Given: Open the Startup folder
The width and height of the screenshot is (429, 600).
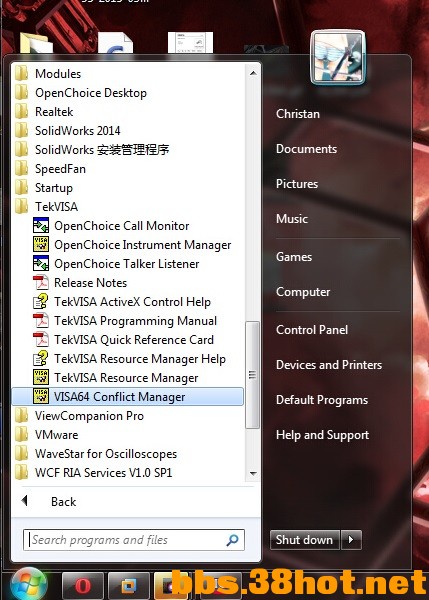Looking at the screenshot, I should (128, 188).
